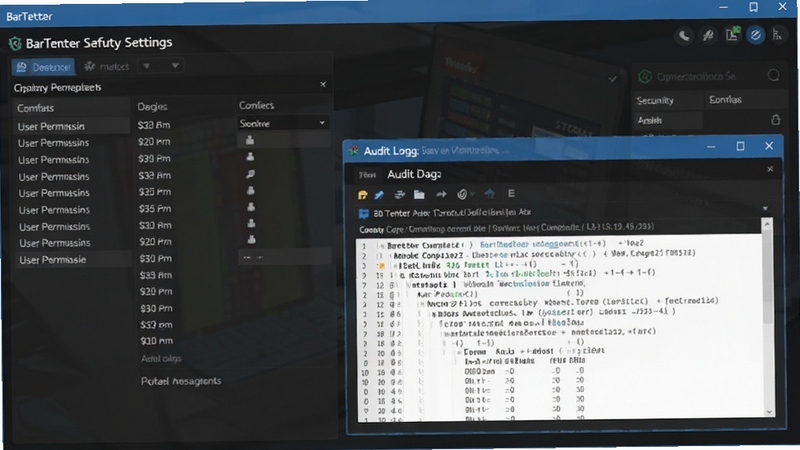Click the swap lines icon in Audit toolbar
The image size is (800, 450).
pos(399,194)
